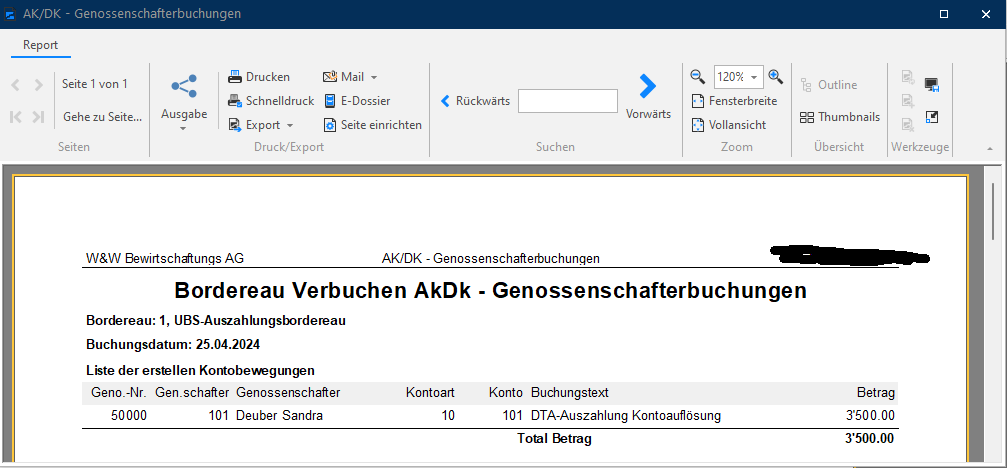The width and height of the screenshot is (1007, 468).
Task: Show the Thumbnails panel
Action: (839, 117)
